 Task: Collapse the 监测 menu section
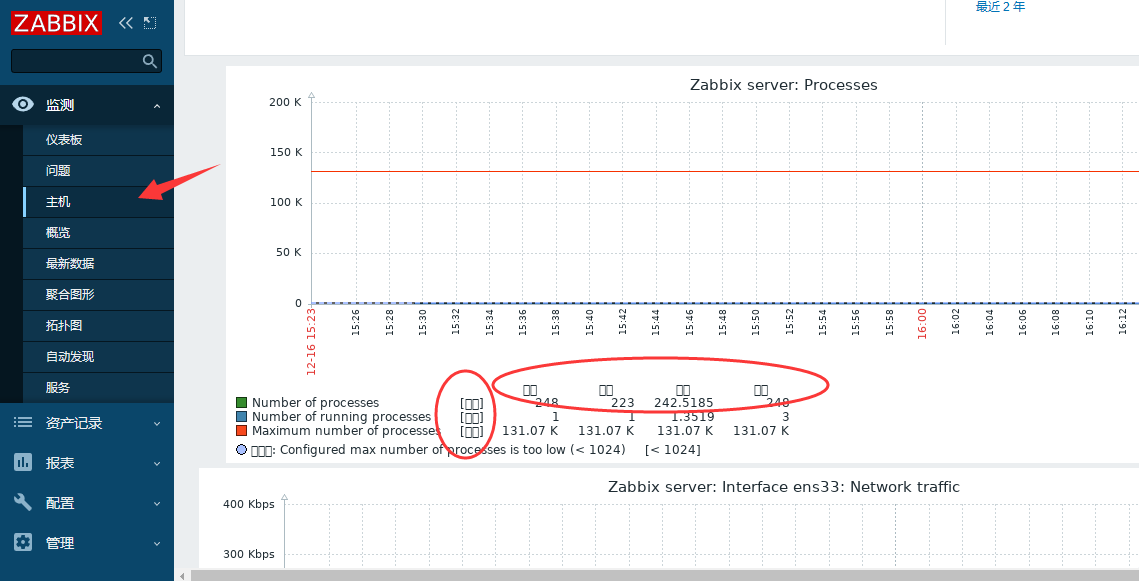point(157,106)
